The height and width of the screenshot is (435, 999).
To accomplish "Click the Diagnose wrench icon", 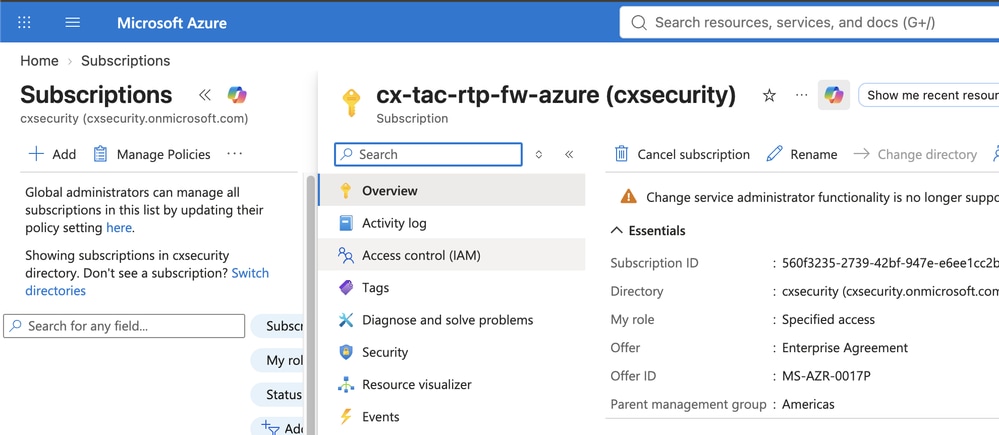I will 345,320.
